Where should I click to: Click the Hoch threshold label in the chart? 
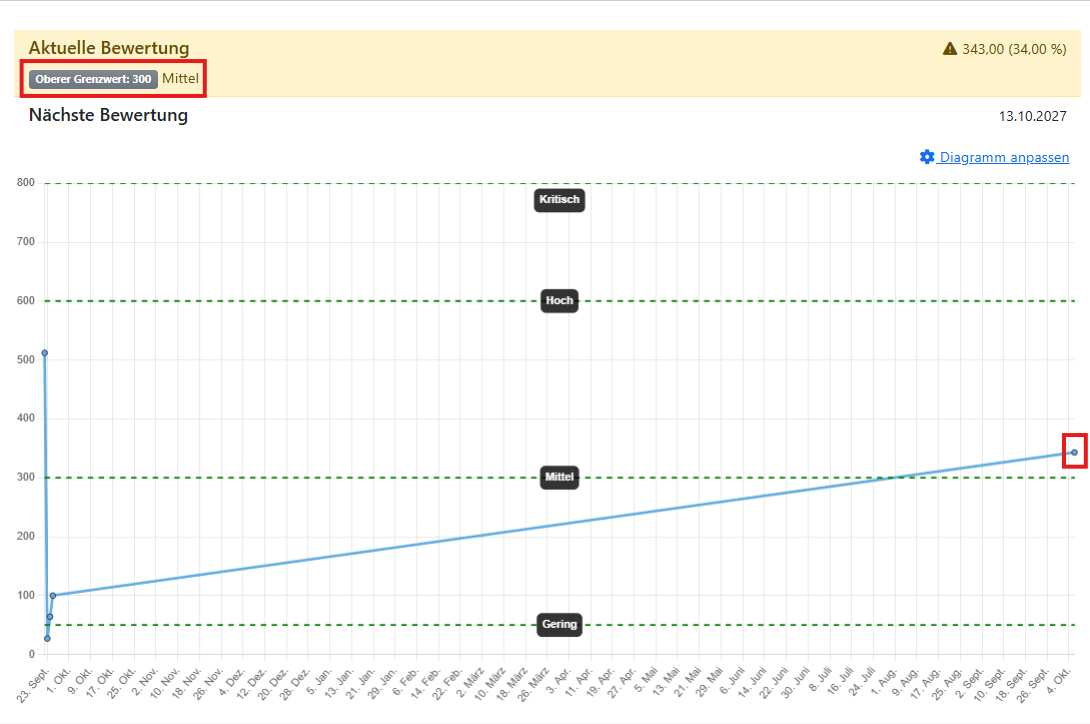click(559, 300)
